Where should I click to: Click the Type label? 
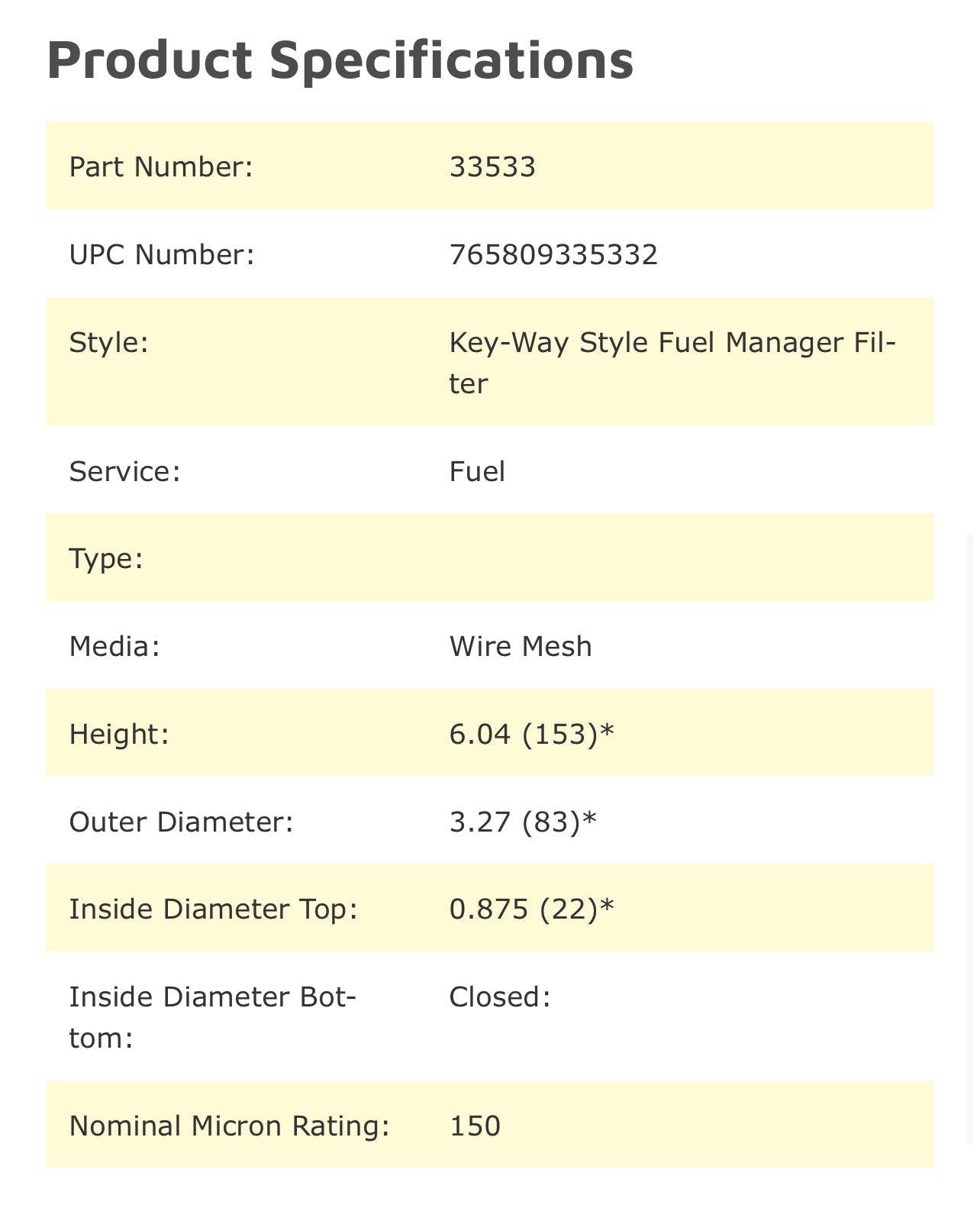[106, 558]
